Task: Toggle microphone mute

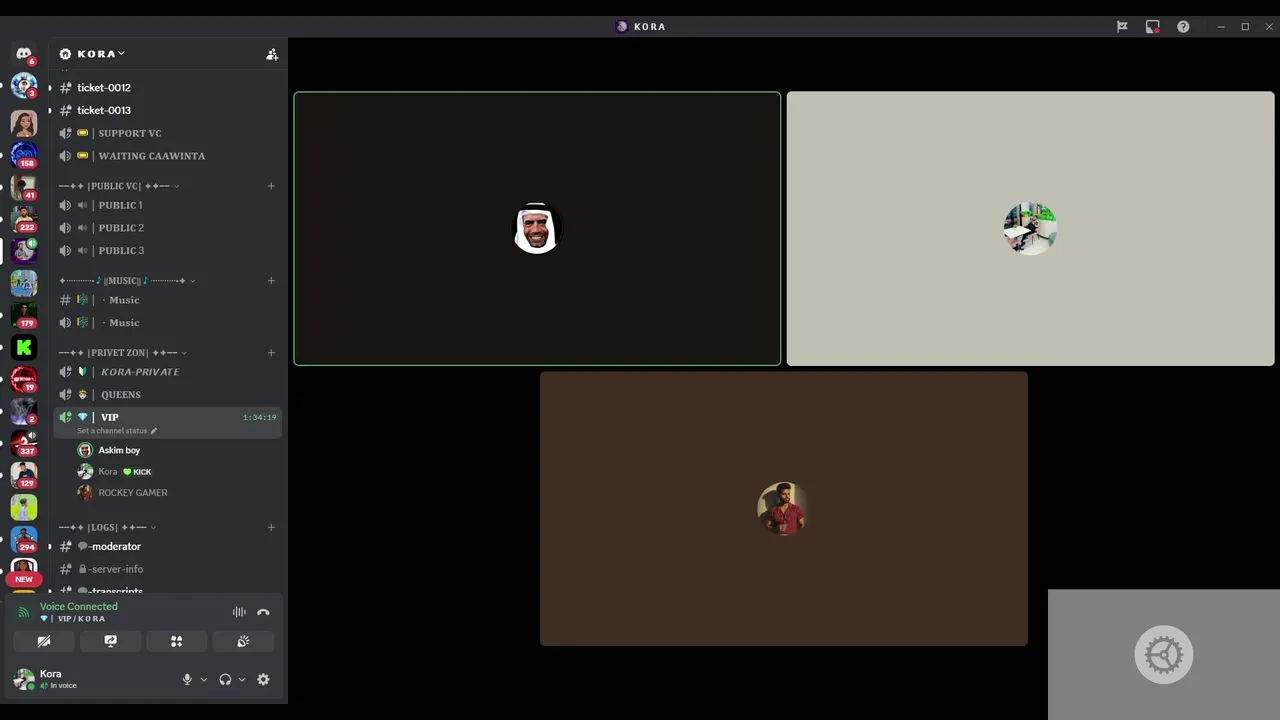Action: (187, 679)
